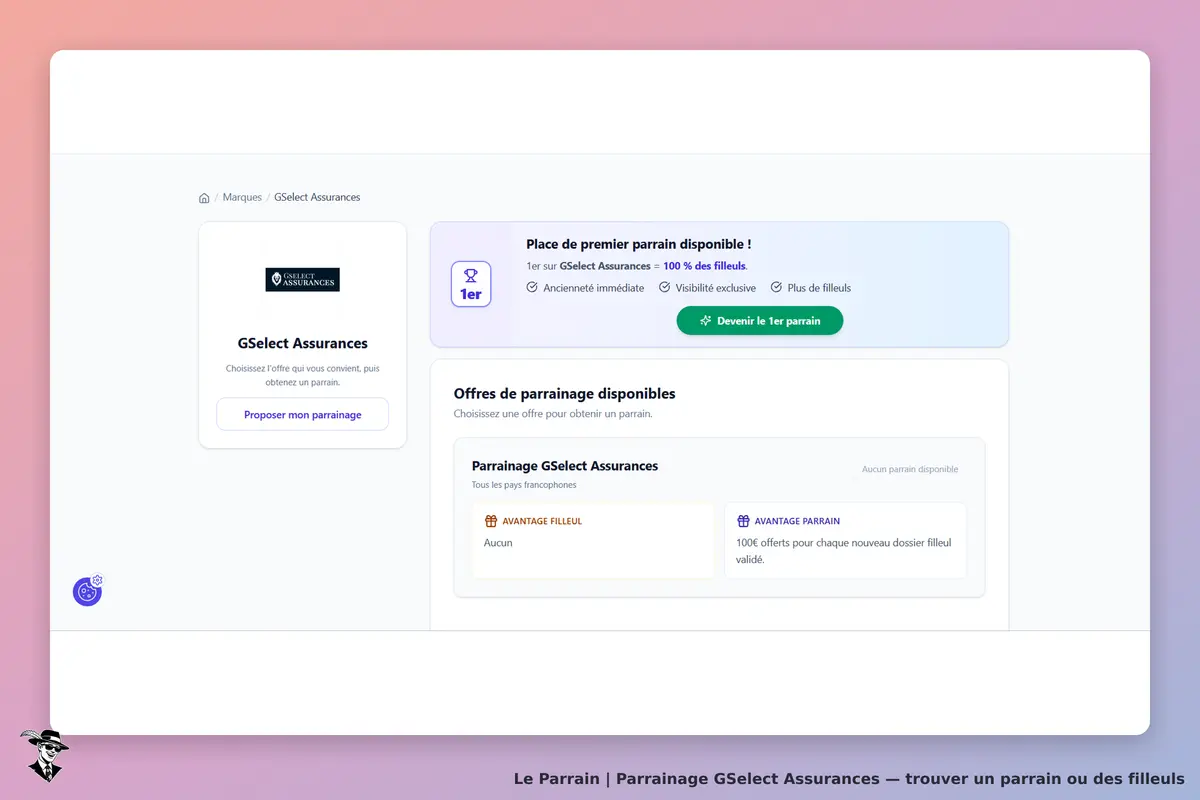This screenshot has height=800, width=1200.
Task: Click Devenir le 1er parrain button
Action: click(x=760, y=321)
